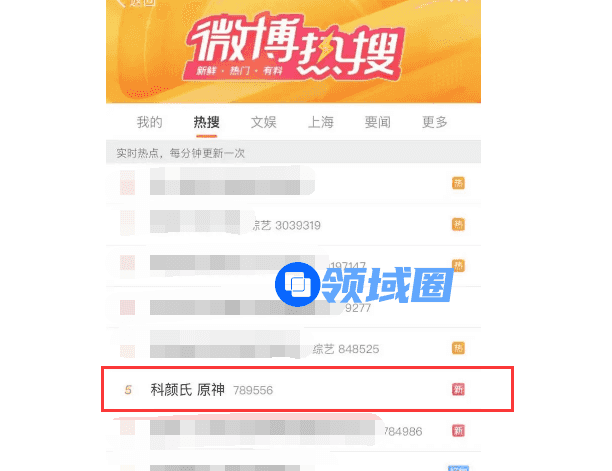Click the 热 badge on the first entry

coord(458,183)
